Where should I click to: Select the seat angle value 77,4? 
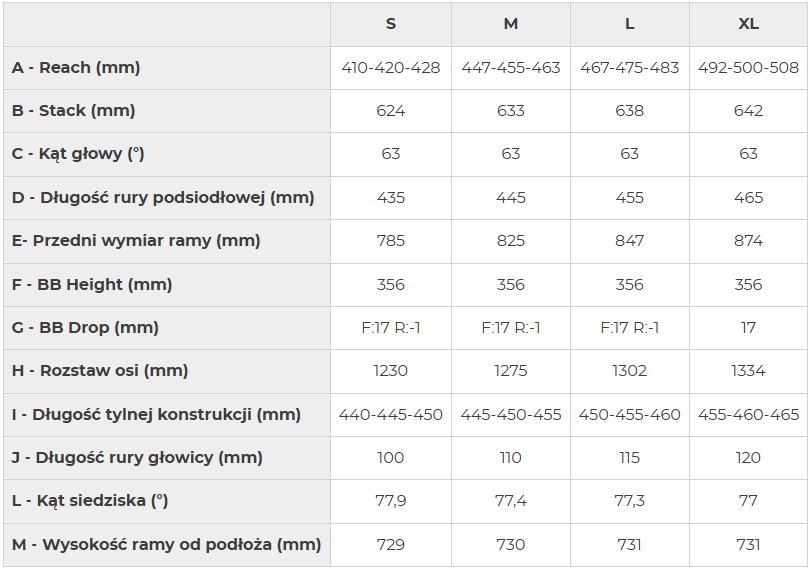(x=510, y=501)
